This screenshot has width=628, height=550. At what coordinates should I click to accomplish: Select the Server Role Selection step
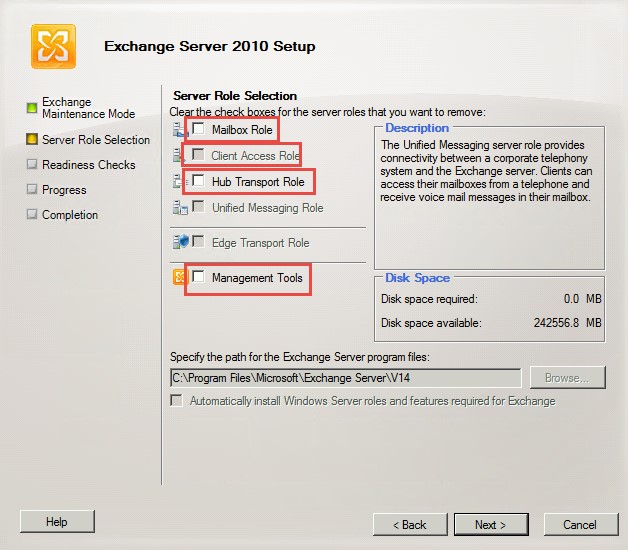click(95, 140)
